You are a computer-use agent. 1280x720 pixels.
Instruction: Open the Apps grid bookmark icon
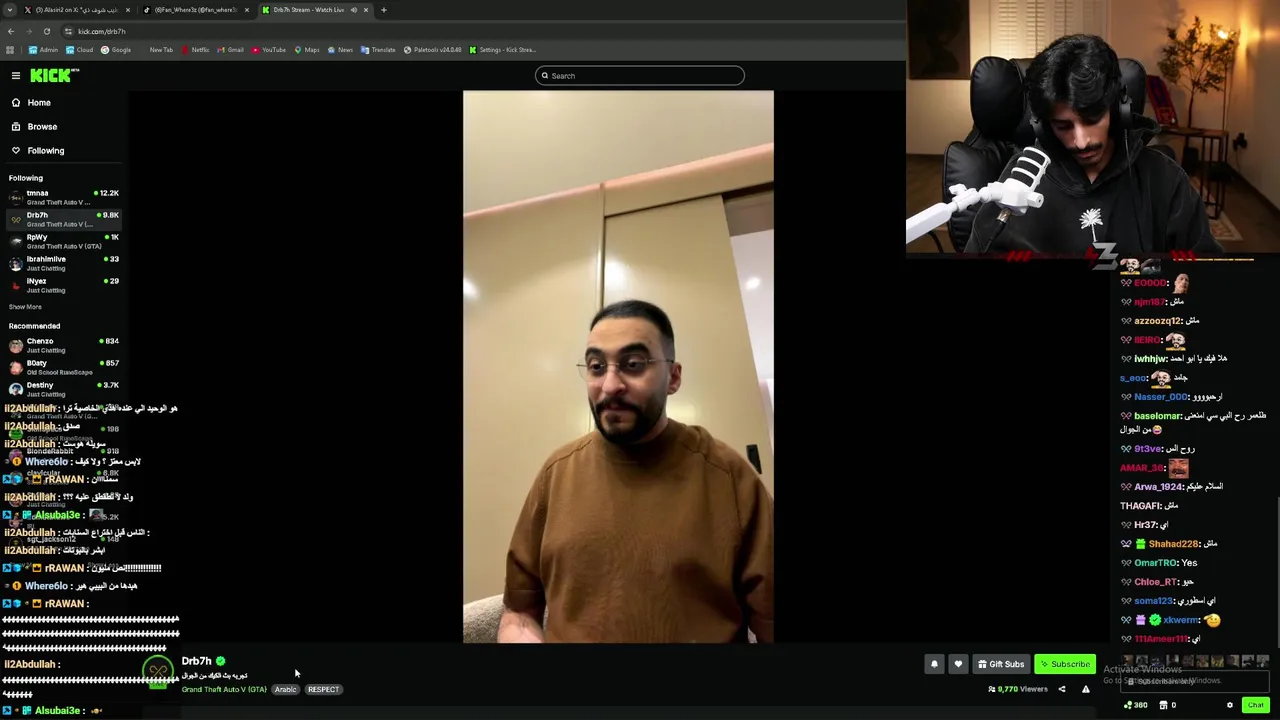[11, 50]
